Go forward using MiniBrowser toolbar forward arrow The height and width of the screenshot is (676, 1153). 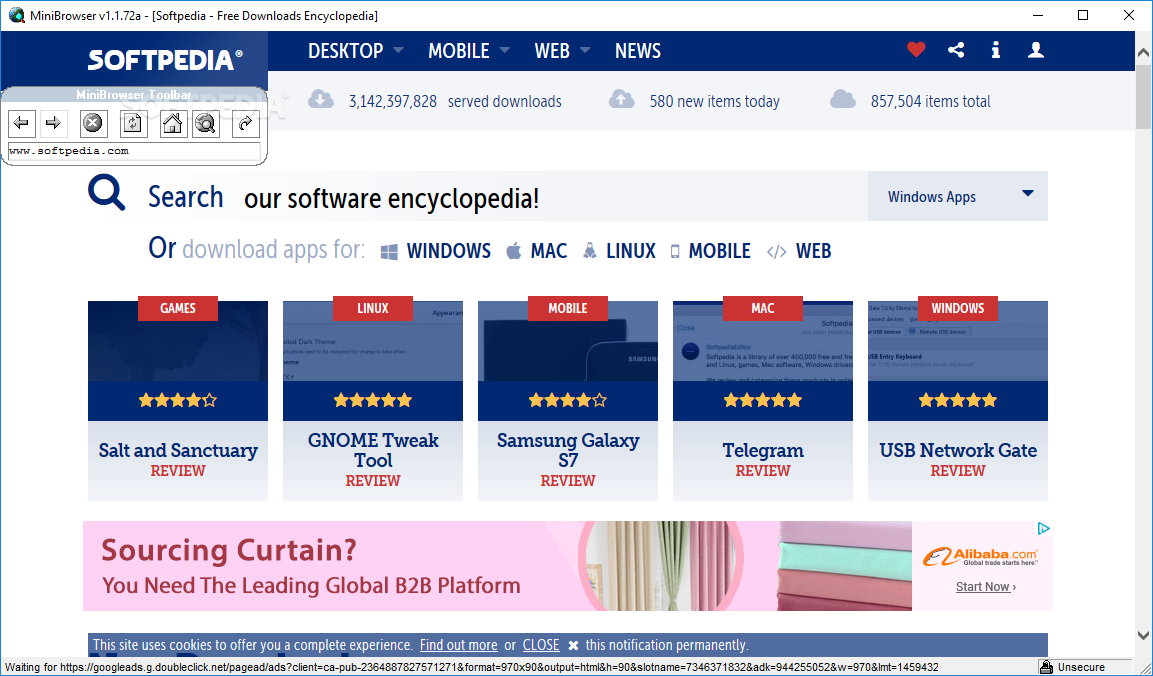pyautogui.click(x=54, y=123)
